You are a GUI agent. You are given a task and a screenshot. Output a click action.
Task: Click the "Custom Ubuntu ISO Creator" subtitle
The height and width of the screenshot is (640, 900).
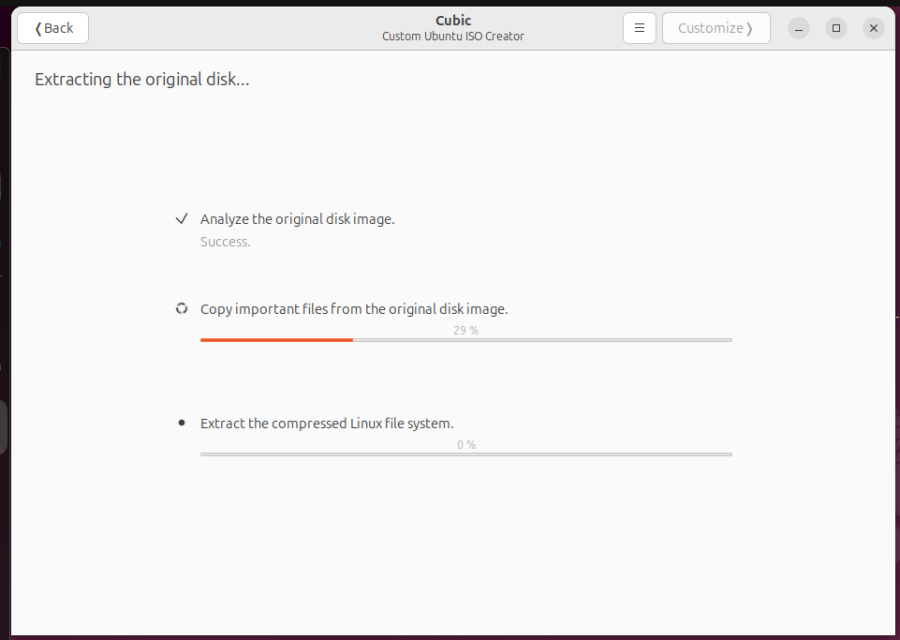tap(453, 36)
